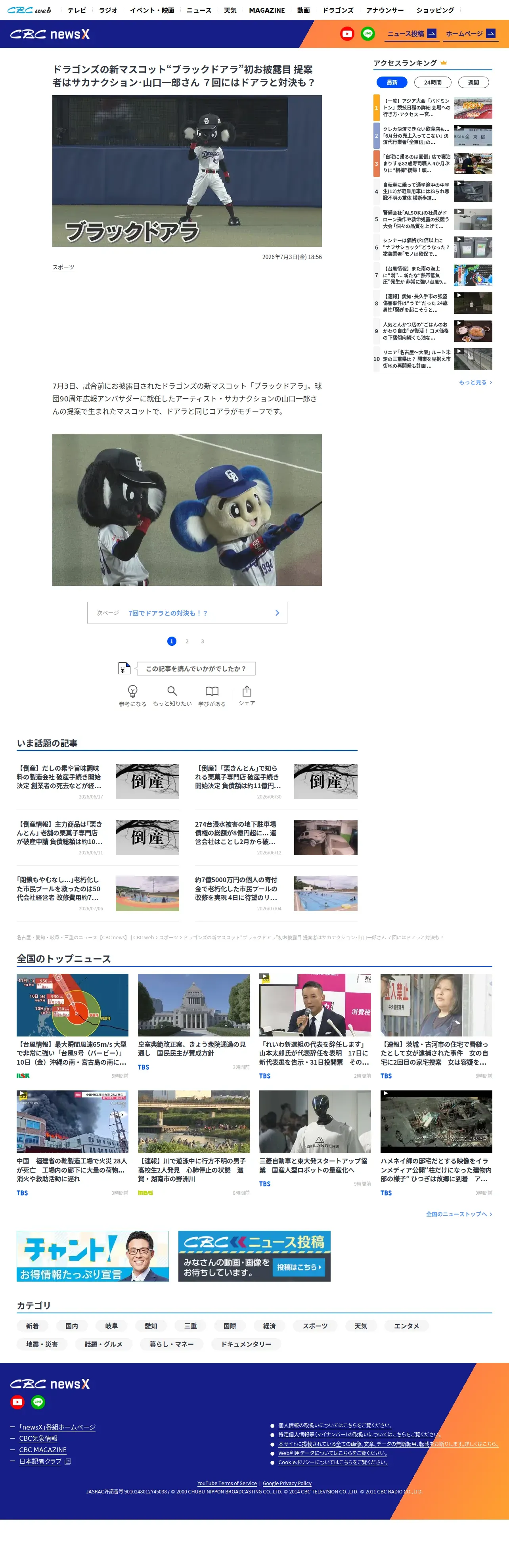Open ドラゴンズ in the top navigation
This screenshot has width=509, height=1568.
click(x=338, y=10)
